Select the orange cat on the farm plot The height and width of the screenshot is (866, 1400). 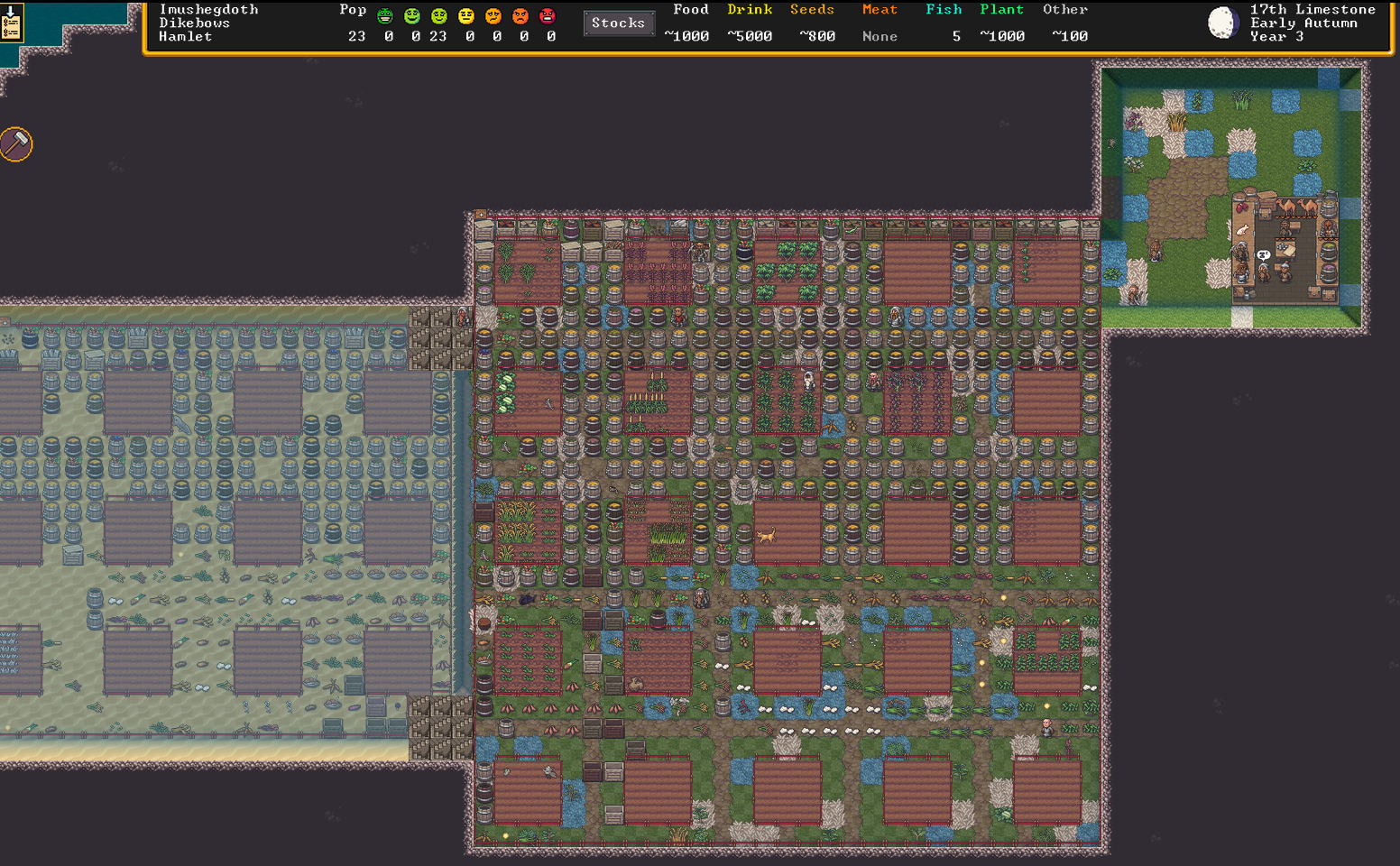click(766, 538)
